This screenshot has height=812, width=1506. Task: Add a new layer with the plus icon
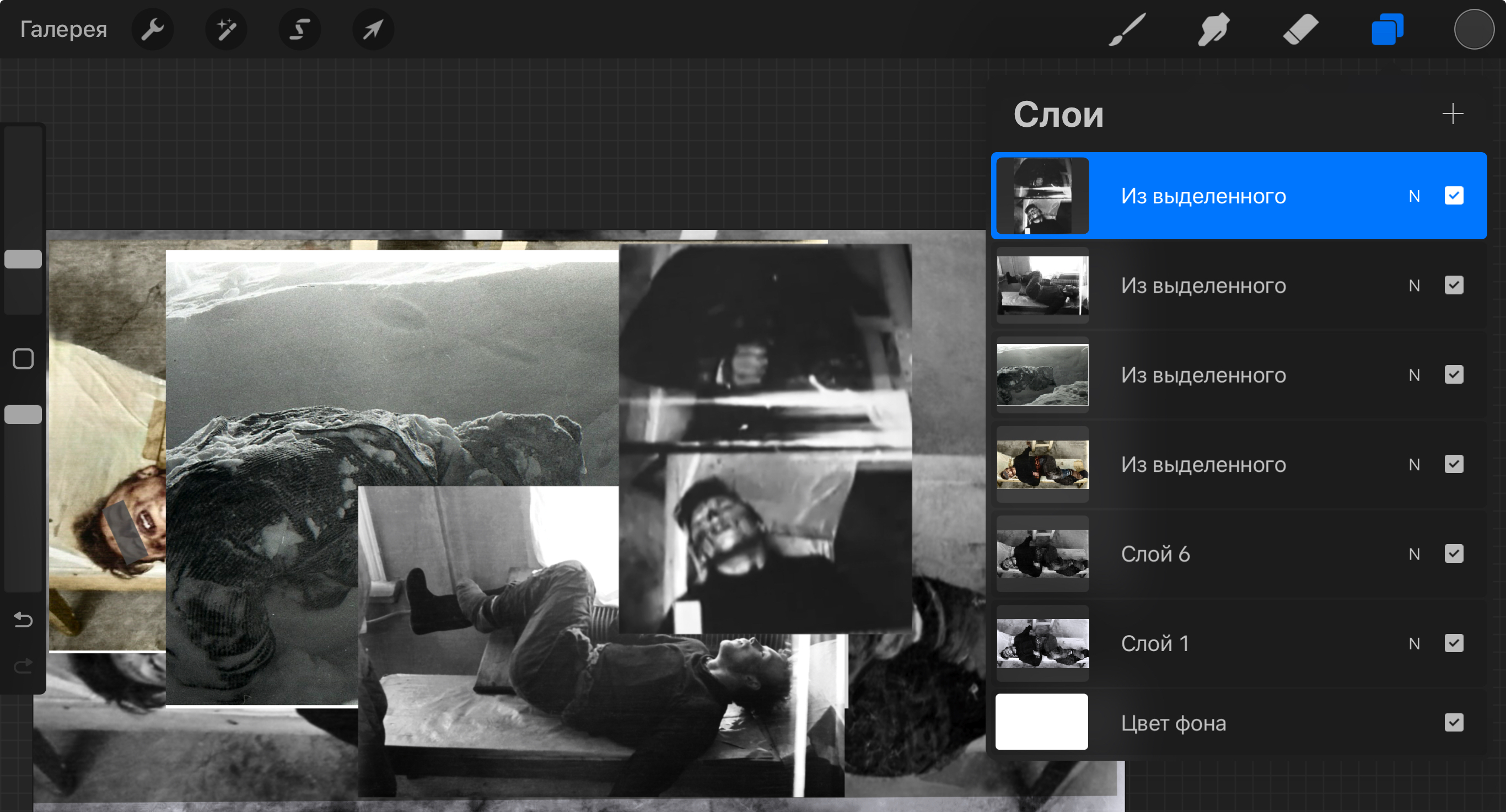(x=1452, y=114)
